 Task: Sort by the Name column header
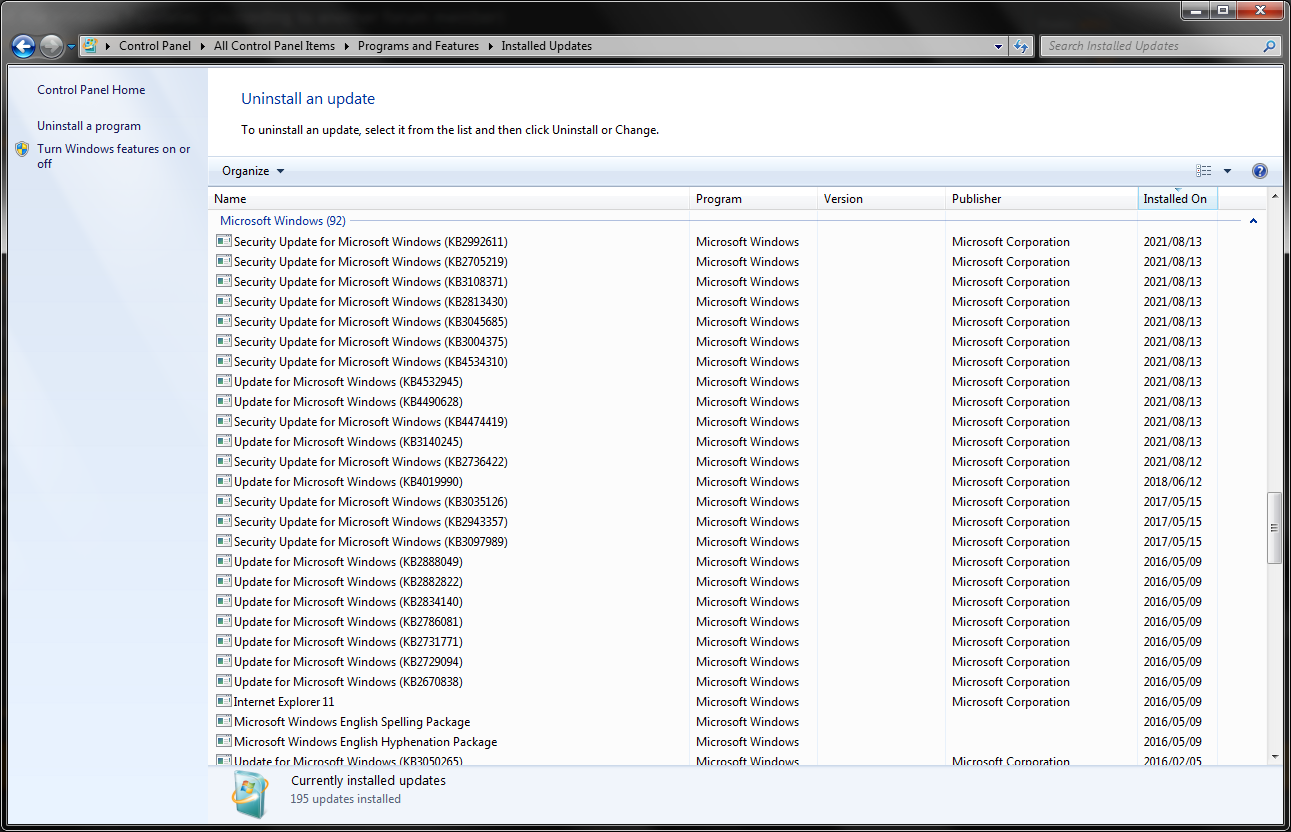[230, 199]
